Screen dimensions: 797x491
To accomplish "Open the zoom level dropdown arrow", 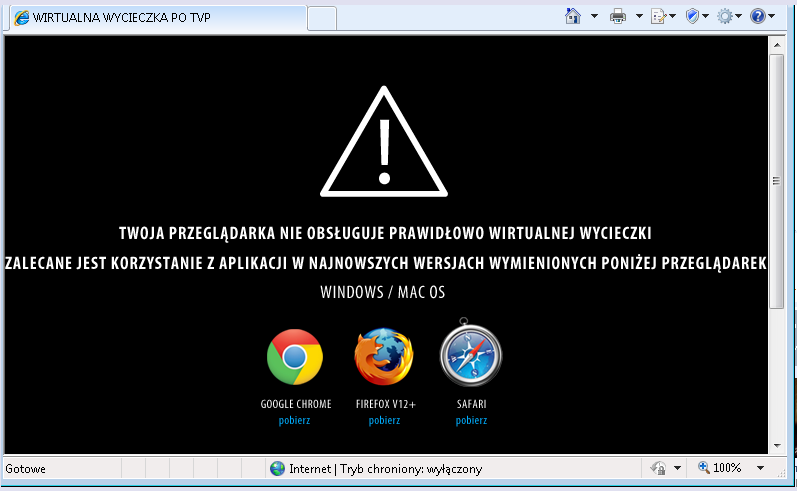I will point(760,468).
